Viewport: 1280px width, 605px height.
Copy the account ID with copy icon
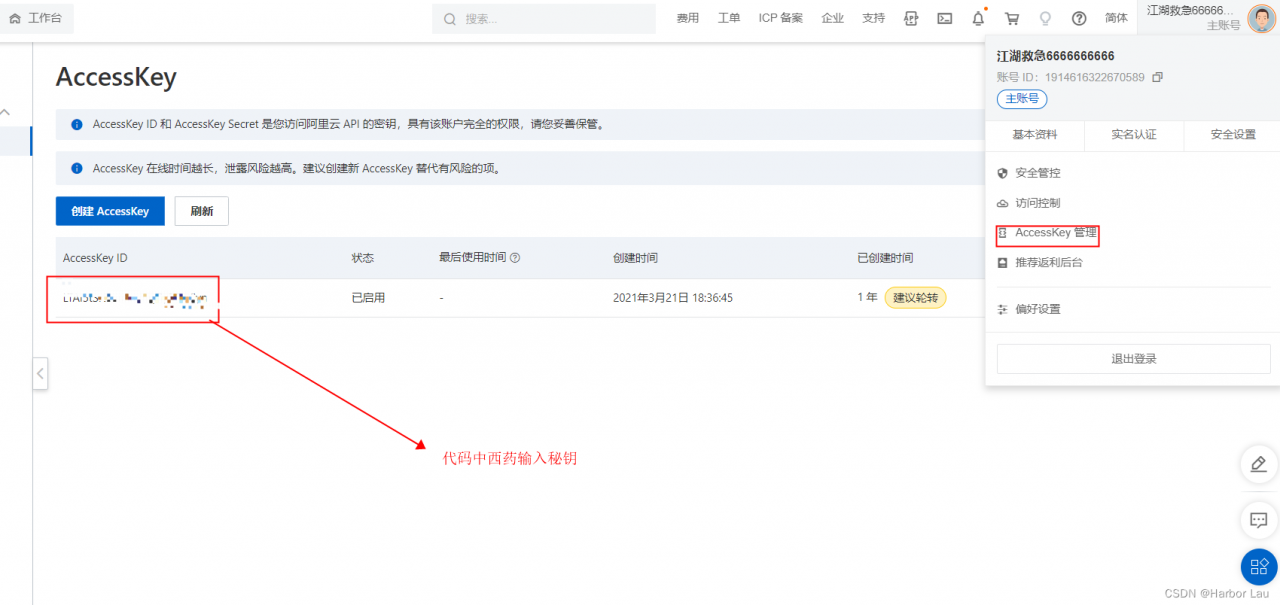1158,77
